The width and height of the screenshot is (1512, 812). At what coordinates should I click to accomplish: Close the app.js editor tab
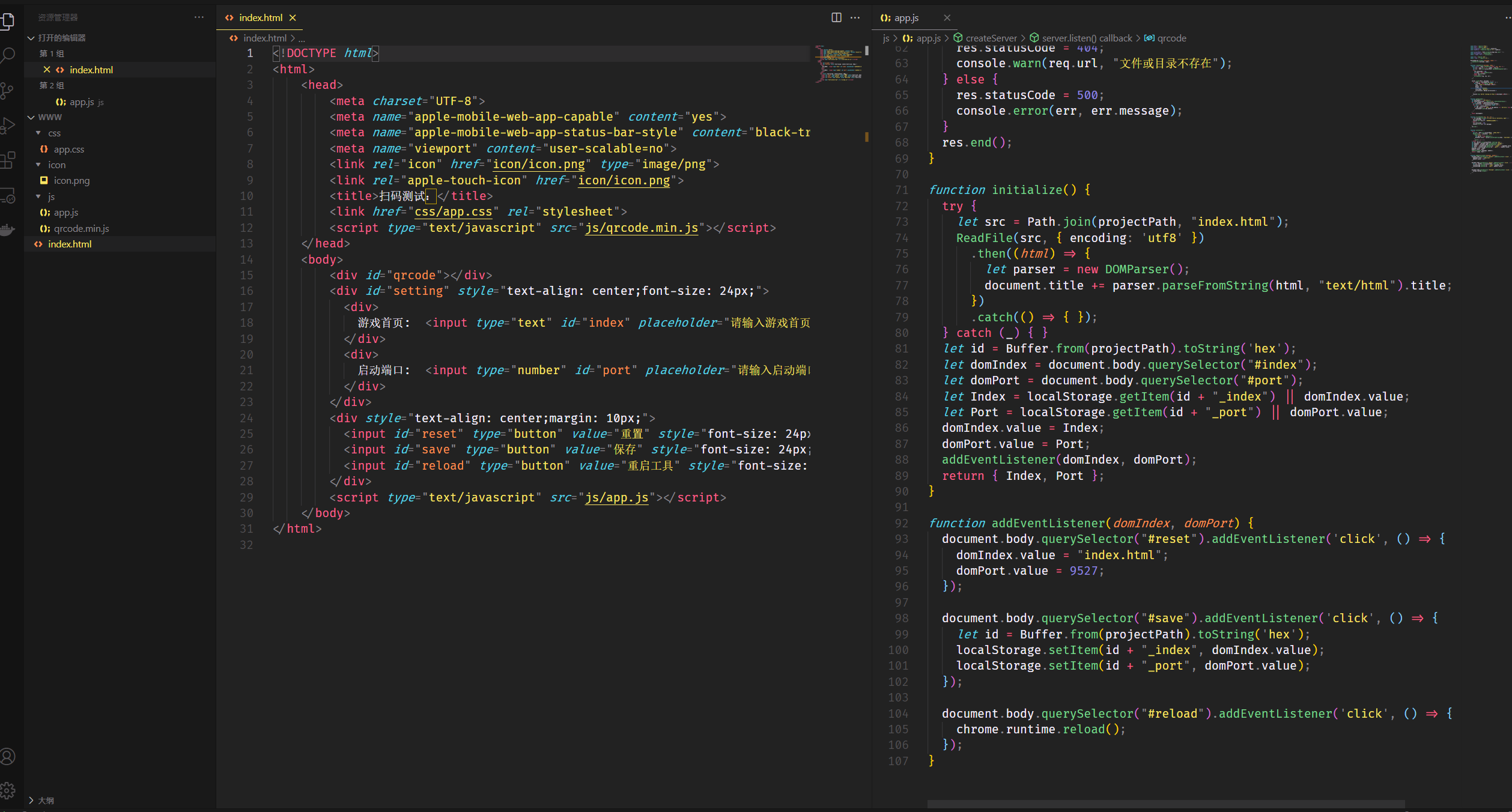point(947,18)
